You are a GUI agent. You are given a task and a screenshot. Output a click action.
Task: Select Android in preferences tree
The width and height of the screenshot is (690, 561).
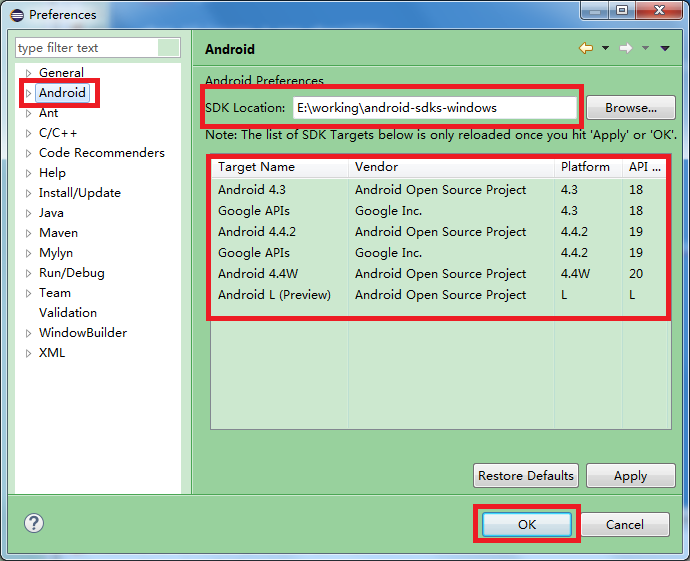[62, 93]
